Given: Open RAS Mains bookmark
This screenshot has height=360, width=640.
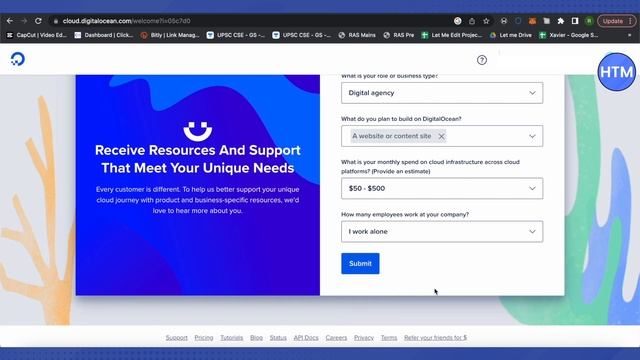Looking at the screenshot, I should coord(357,35).
